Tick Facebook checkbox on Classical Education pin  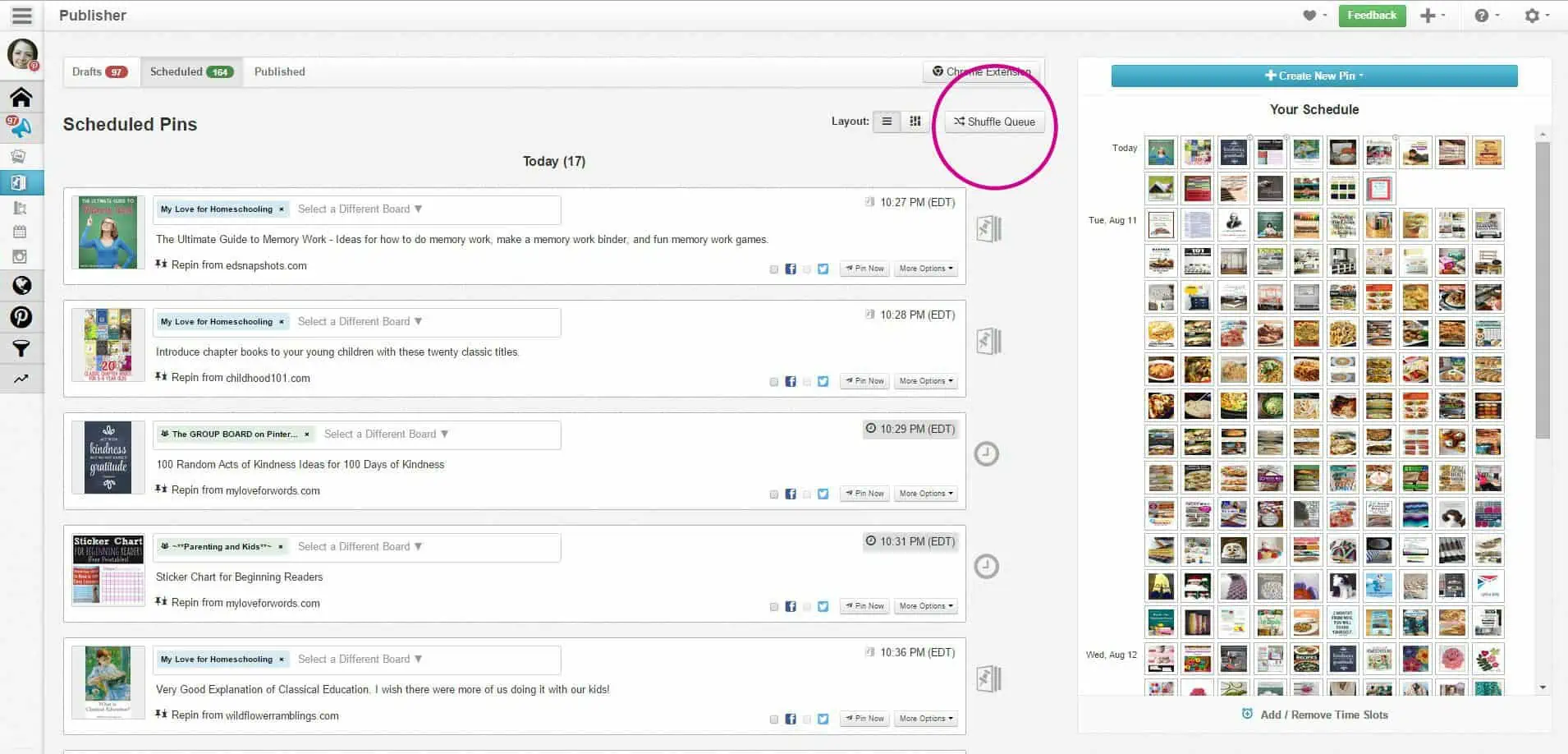(x=773, y=720)
